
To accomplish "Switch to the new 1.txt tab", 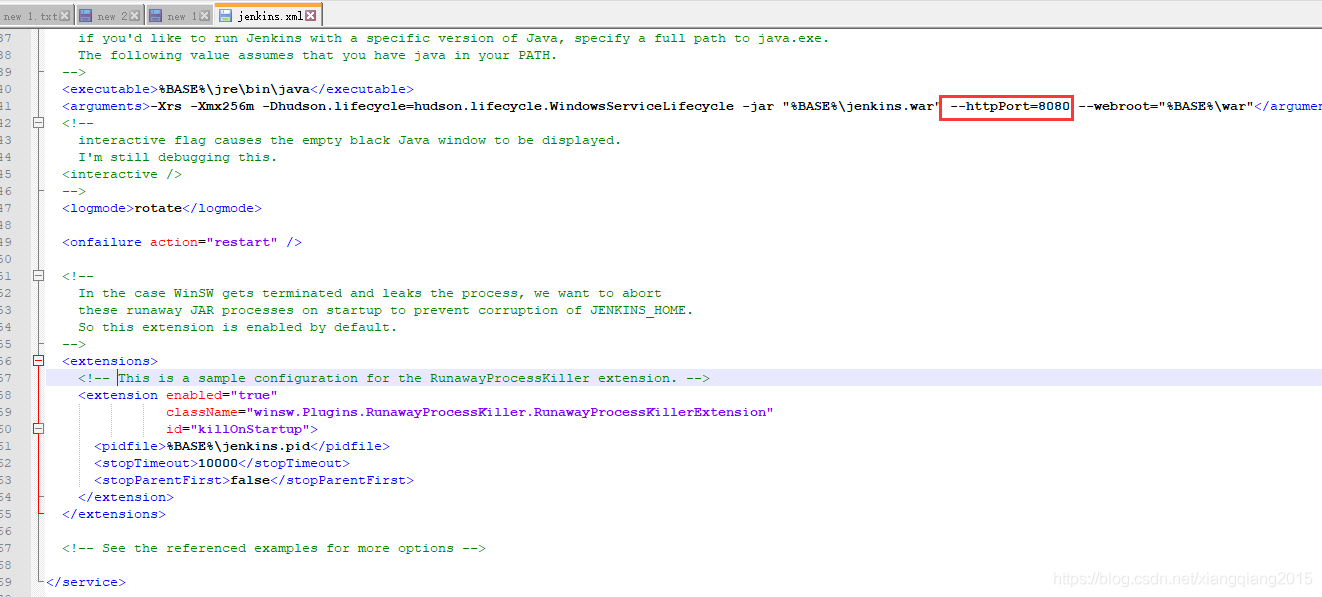I will pos(35,16).
